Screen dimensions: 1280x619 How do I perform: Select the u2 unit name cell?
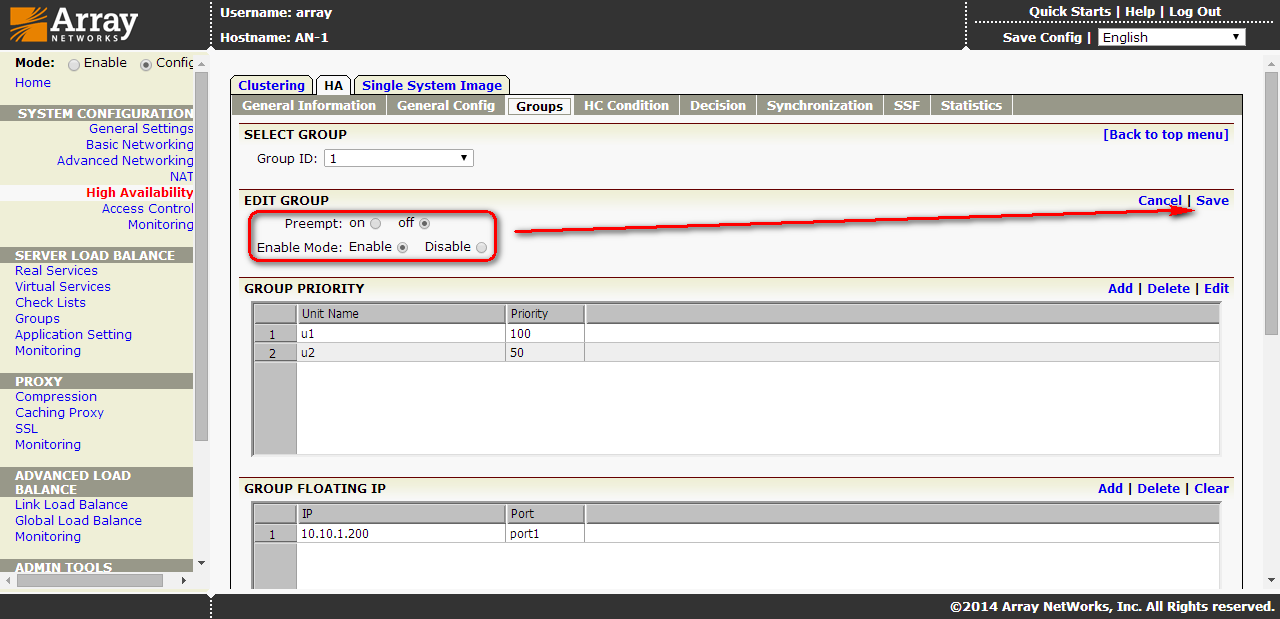[401, 352]
